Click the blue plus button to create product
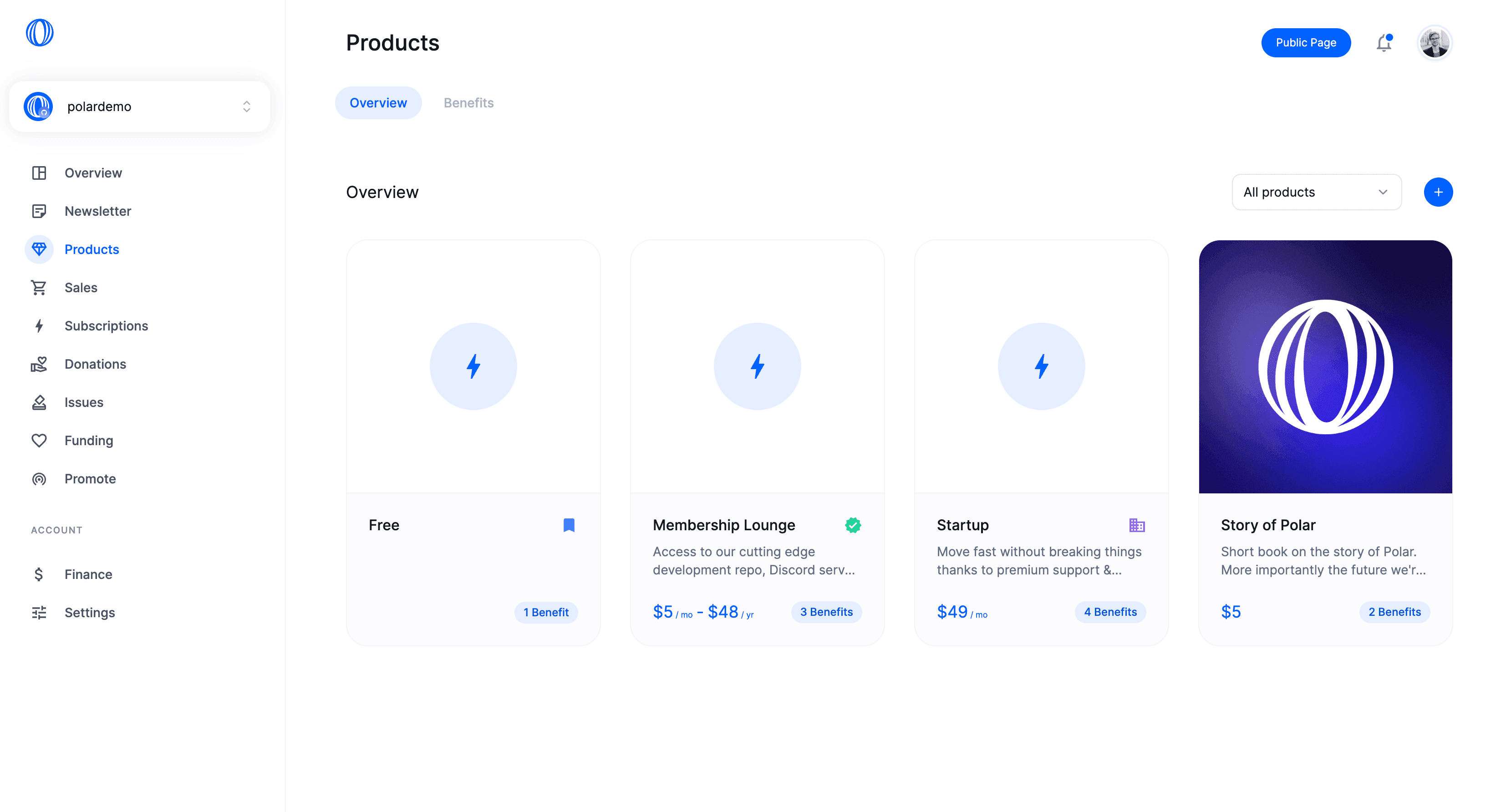Viewport: 1506px width, 812px height. 1438,192
